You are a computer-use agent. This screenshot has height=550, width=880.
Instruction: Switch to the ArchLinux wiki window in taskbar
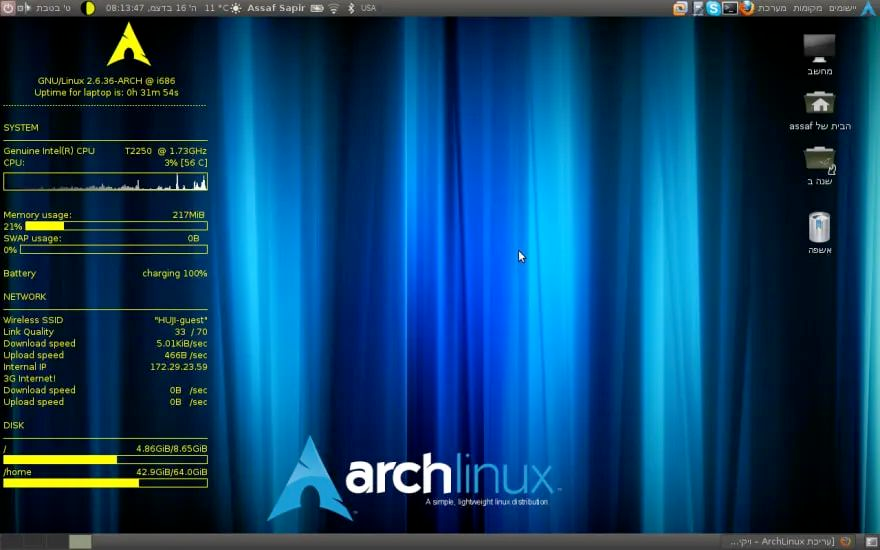(x=786, y=542)
